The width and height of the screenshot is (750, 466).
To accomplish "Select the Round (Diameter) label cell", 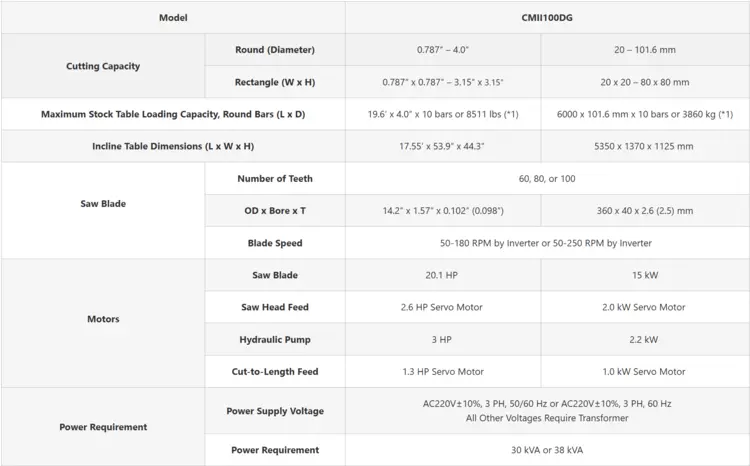I will click(275, 50).
